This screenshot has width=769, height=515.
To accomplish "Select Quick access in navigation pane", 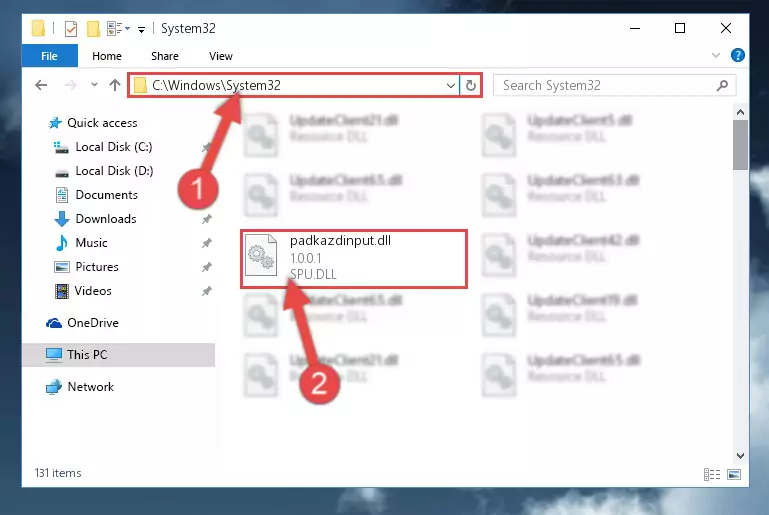I will click(x=102, y=123).
